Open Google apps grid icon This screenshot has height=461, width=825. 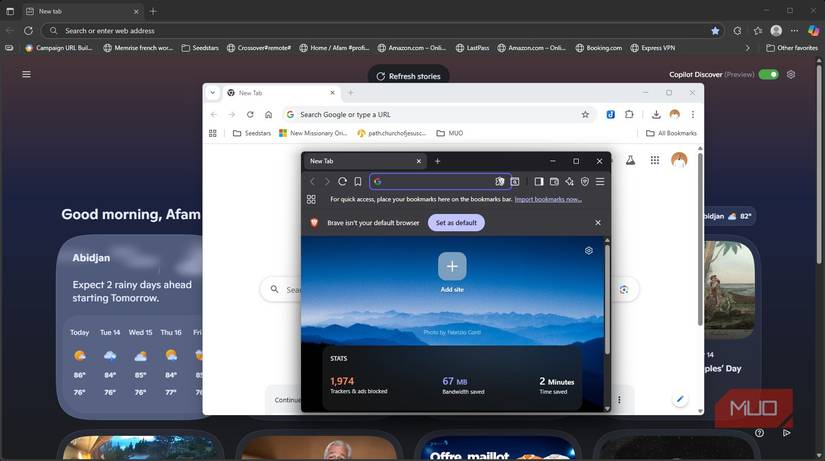(x=655, y=160)
